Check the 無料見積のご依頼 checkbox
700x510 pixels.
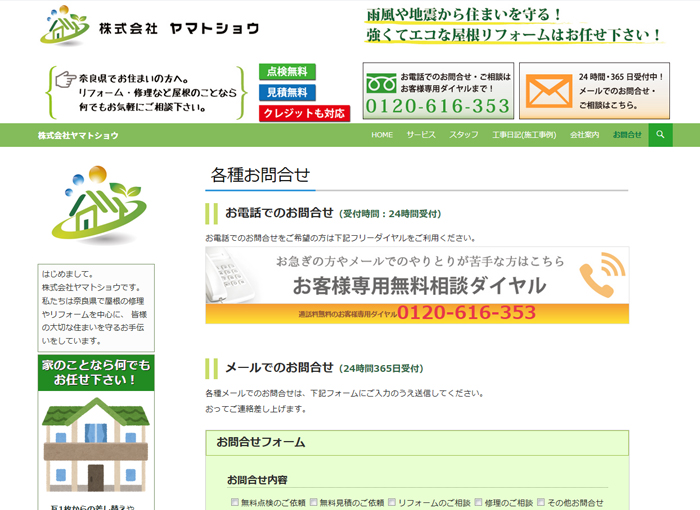click(313, 503)
